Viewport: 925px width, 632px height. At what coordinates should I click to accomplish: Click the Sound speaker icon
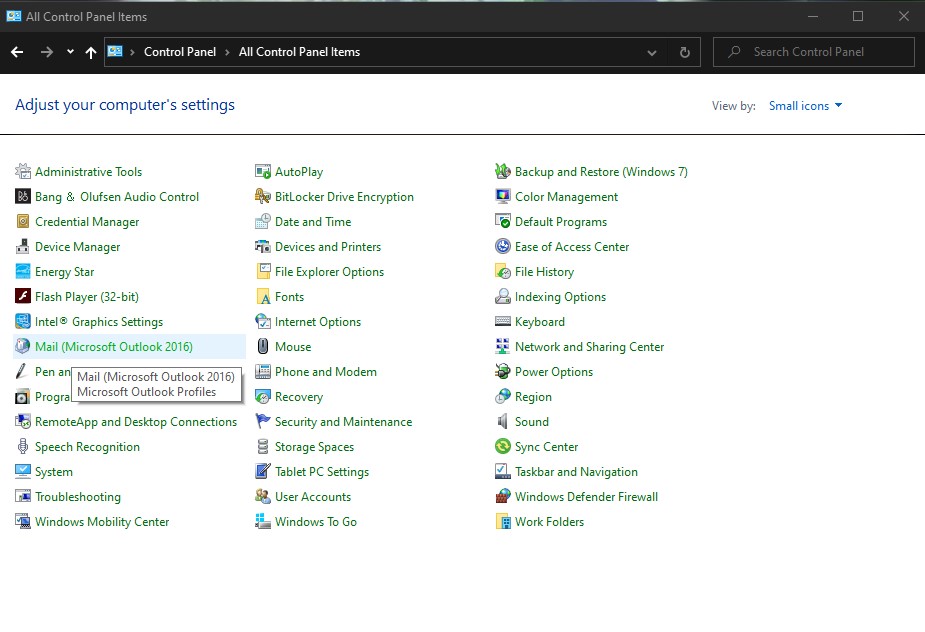[503, 421]
